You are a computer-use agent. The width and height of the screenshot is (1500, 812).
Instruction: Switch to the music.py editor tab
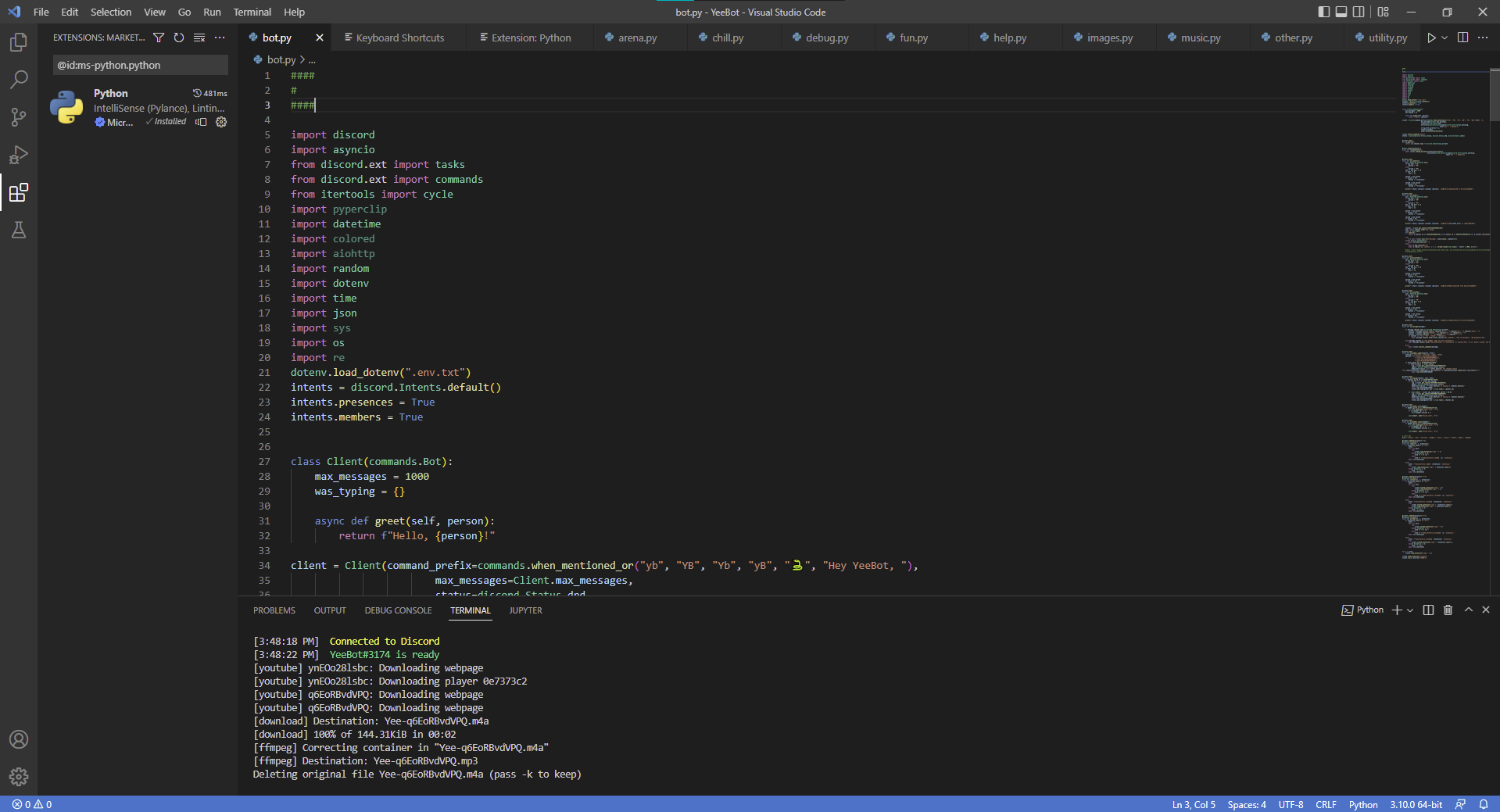coord(1200,38)
